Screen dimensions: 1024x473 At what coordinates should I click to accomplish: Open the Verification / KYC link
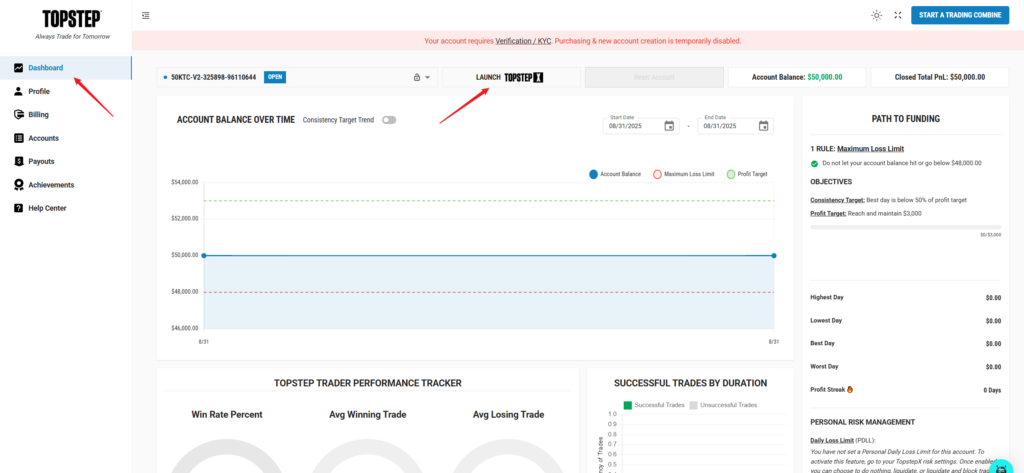(x=523, y=41)
